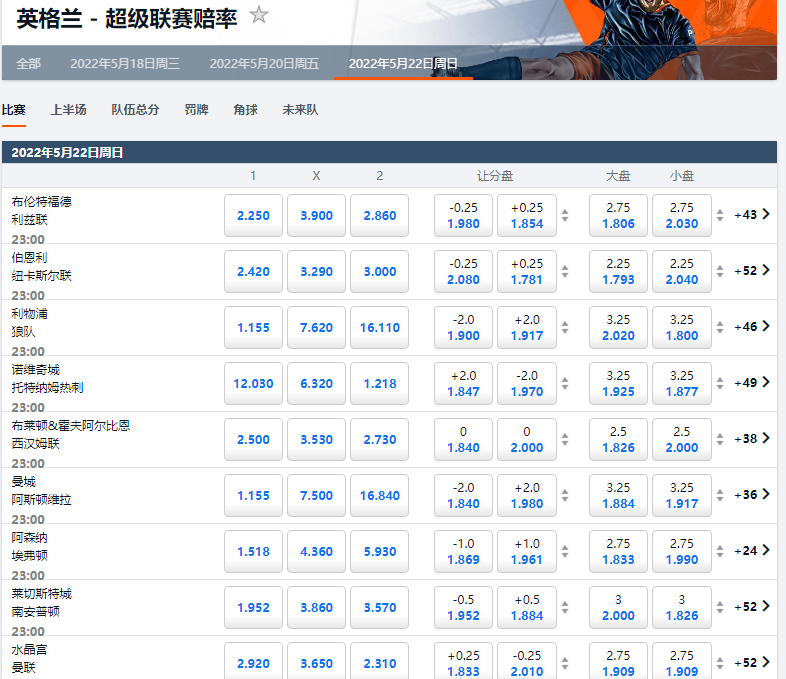Change over/under line for 布伦特福德 match
Screen dimensions: 786x679
720,215
